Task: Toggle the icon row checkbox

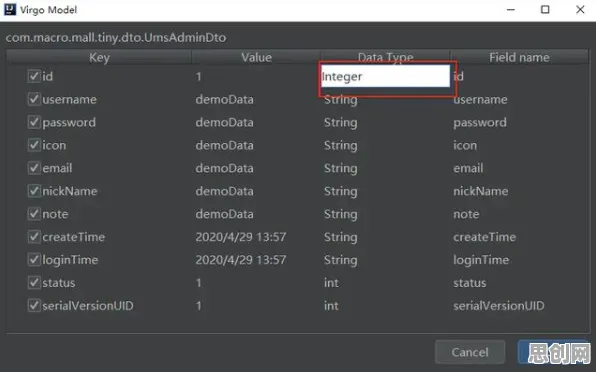Action: pyautogui.click(x=34, y=145)
